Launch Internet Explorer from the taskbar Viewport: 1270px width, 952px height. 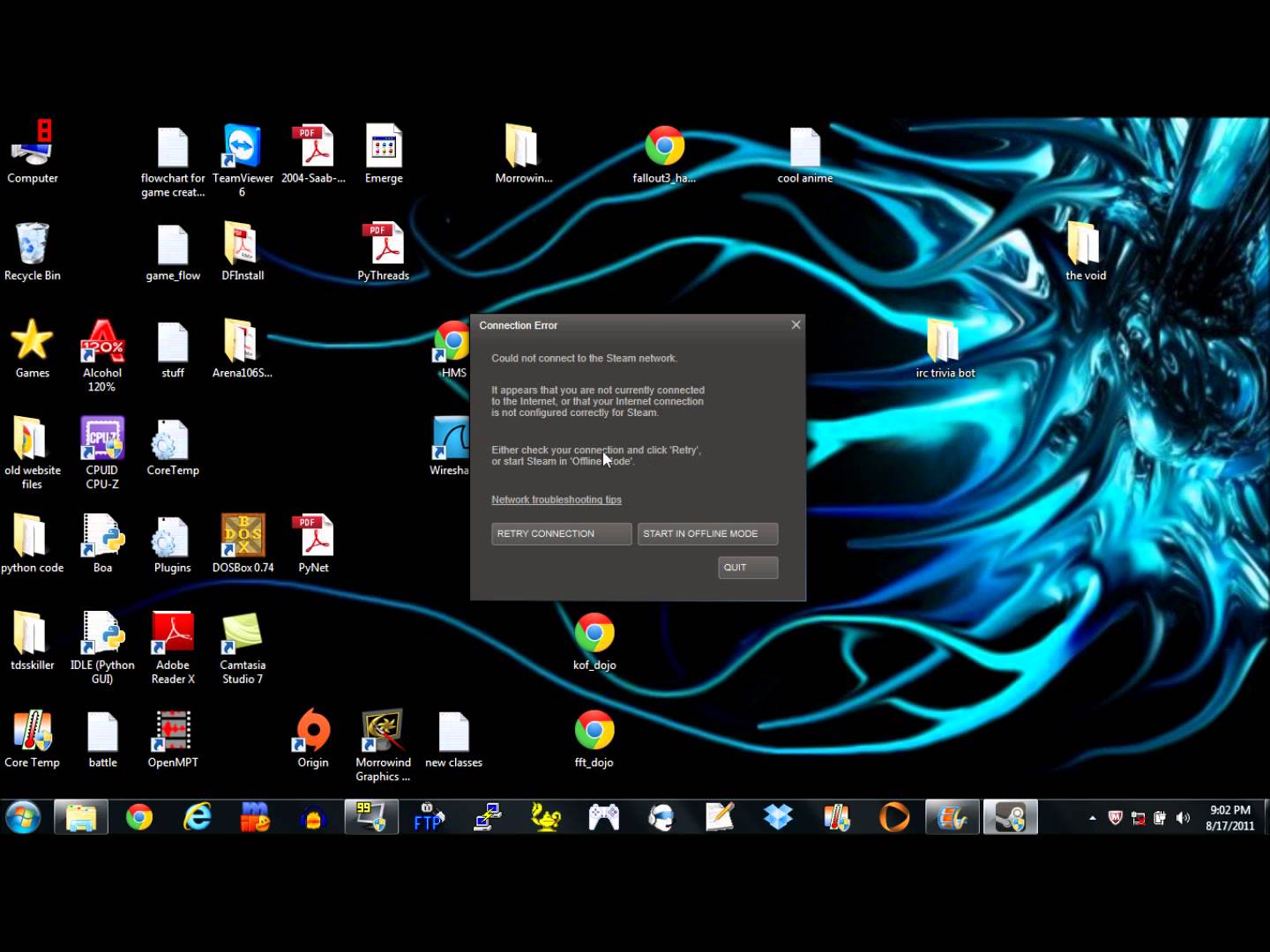point(198,818)
